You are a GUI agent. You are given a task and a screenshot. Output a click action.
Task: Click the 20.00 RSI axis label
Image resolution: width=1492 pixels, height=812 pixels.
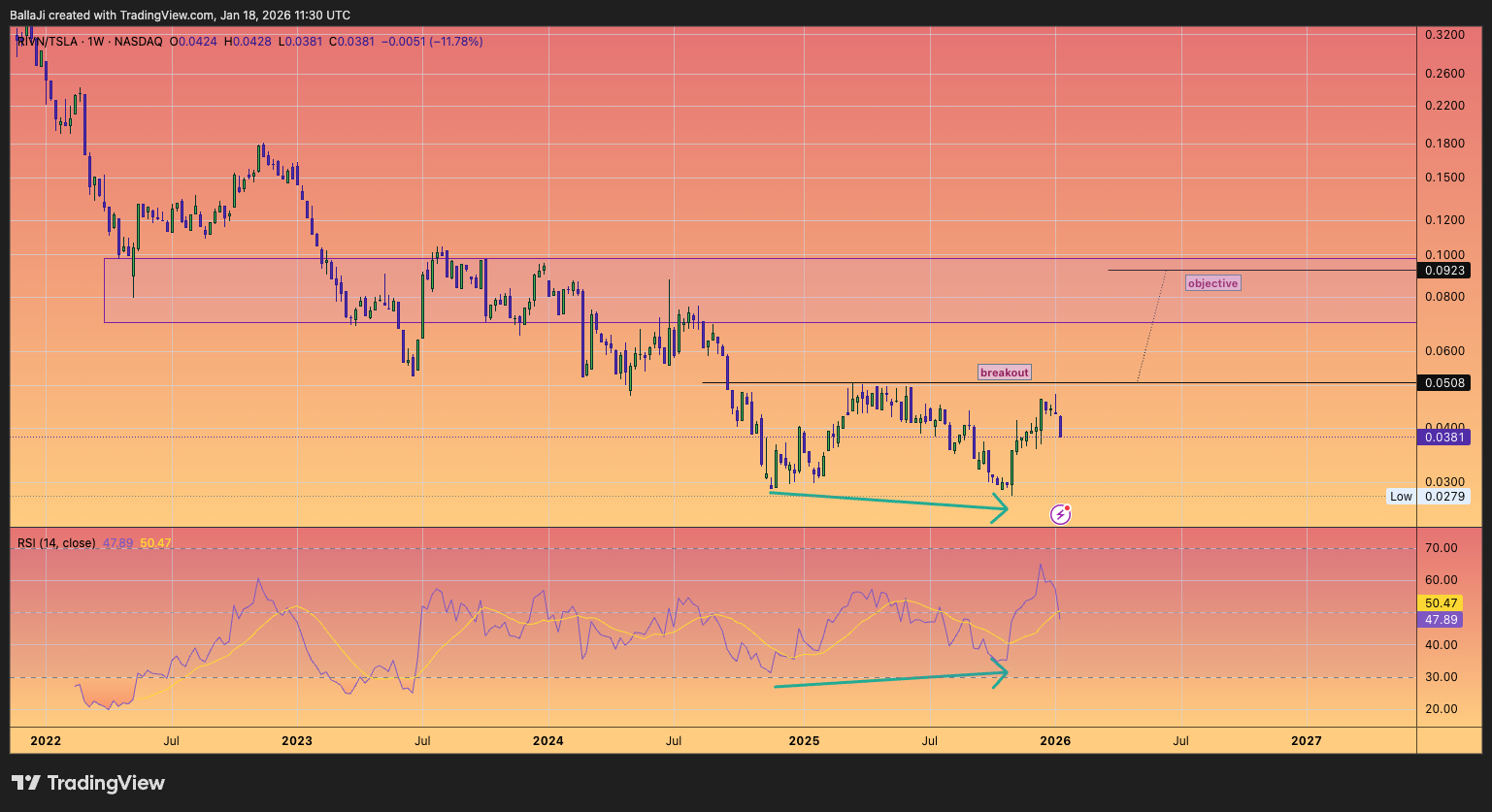coord(1441,709)
